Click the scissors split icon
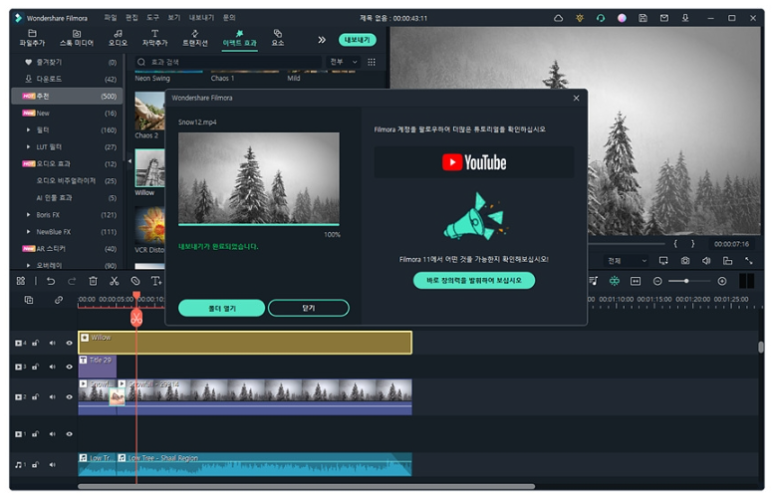Viewport: 773px width, 496px height. pos(114,281)
